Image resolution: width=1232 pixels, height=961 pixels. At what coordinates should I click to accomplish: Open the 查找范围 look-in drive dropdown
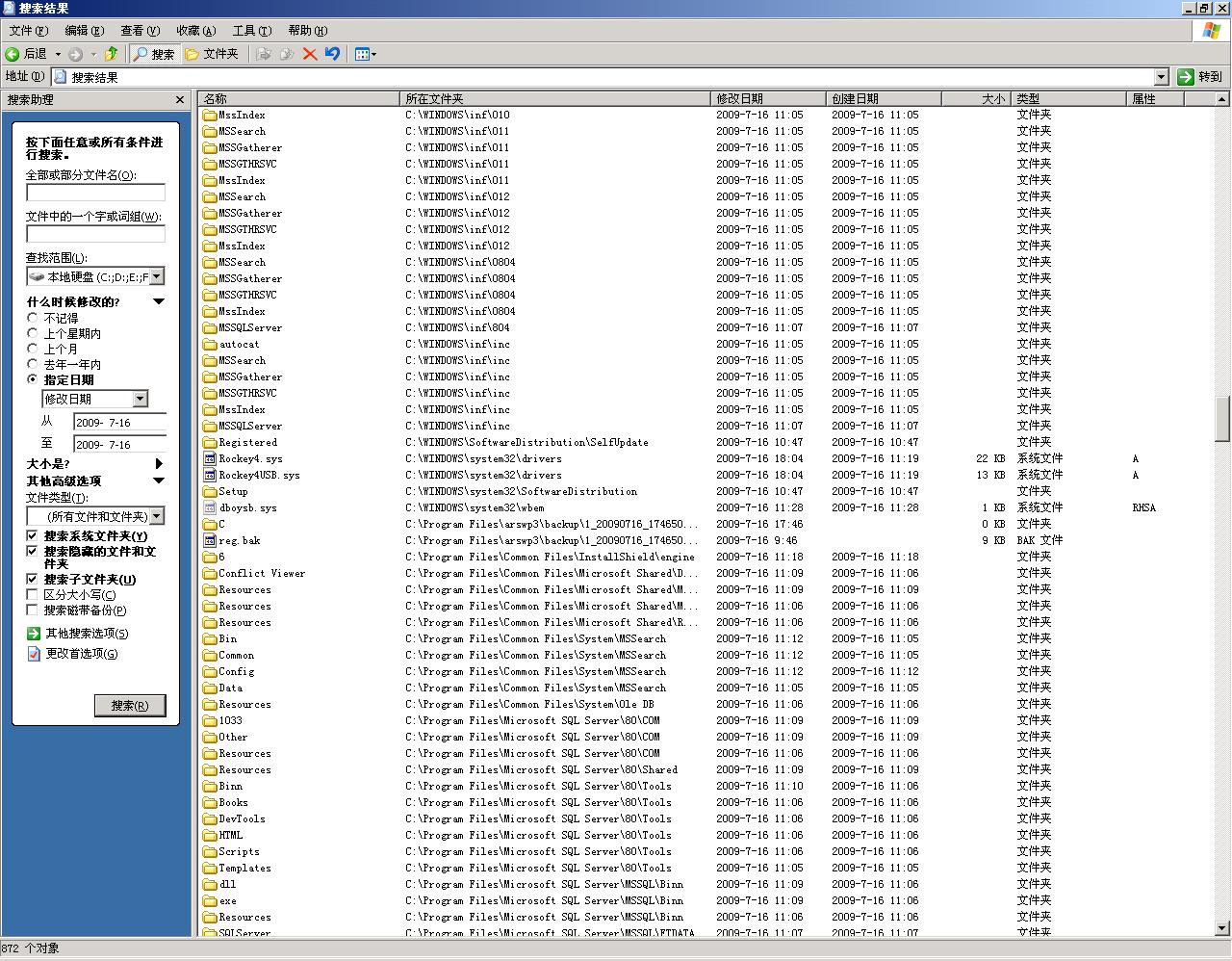point(156,277)
